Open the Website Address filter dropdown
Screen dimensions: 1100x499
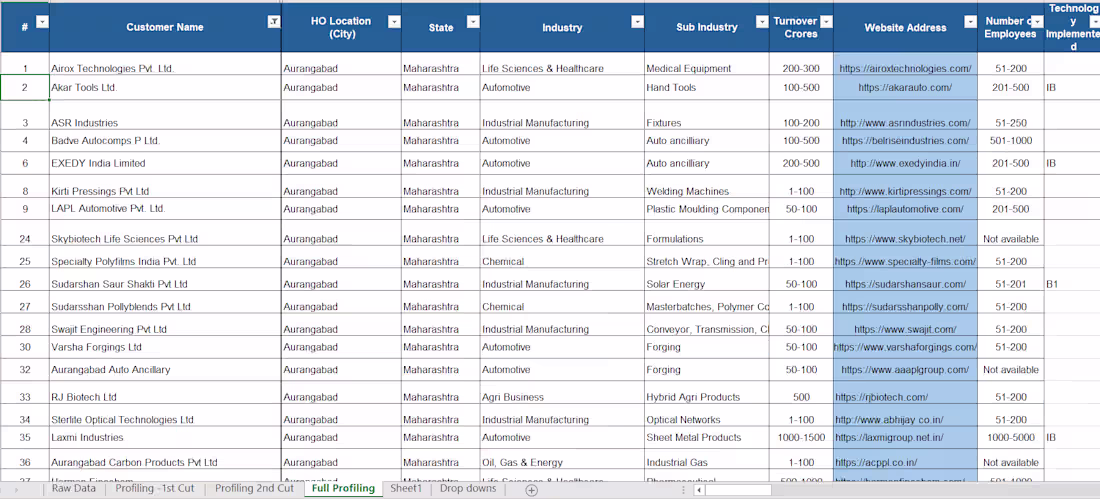(x=970, y=22)
